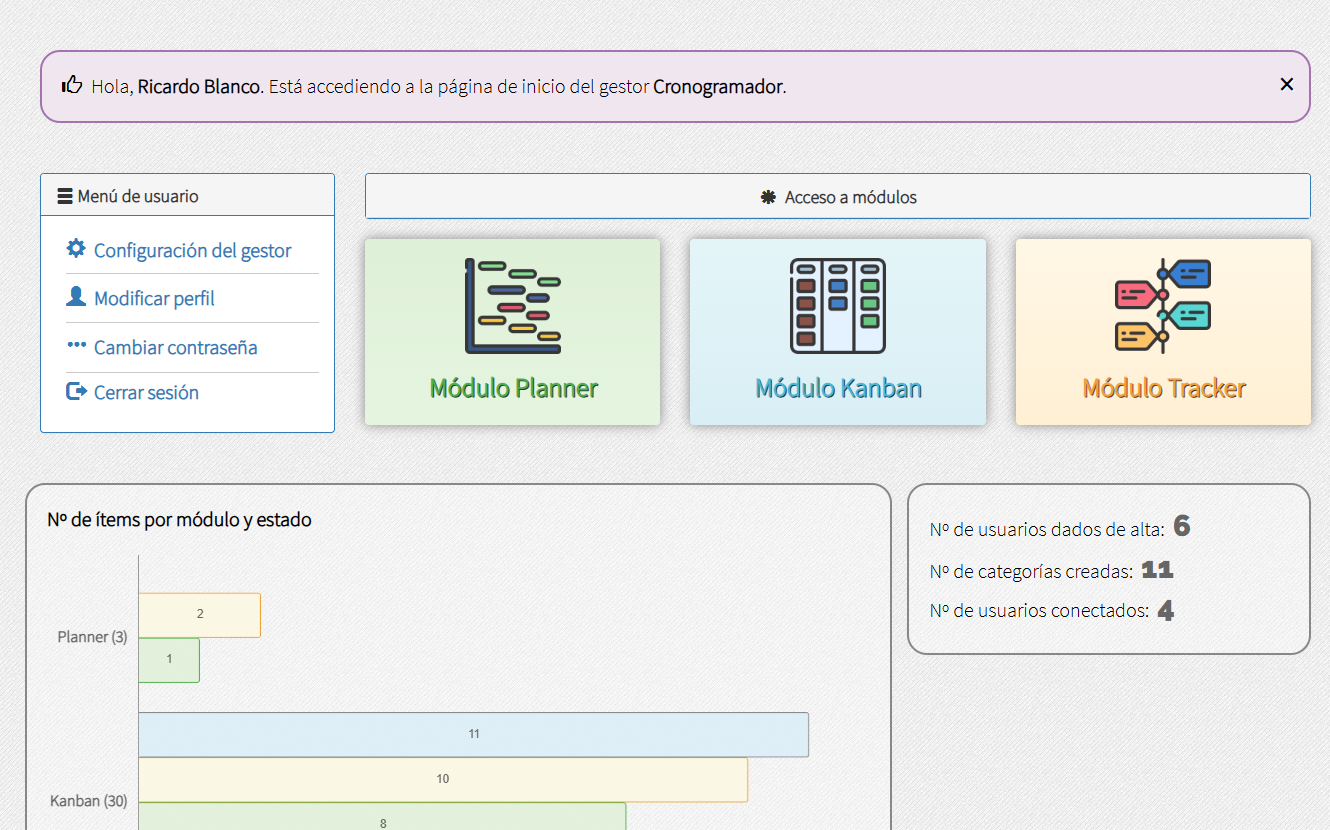1330x830 pixels.
Task: Click the asterisk icon beside Acceso a módulos
Action: pyautogui.click(x=768, y=197)
